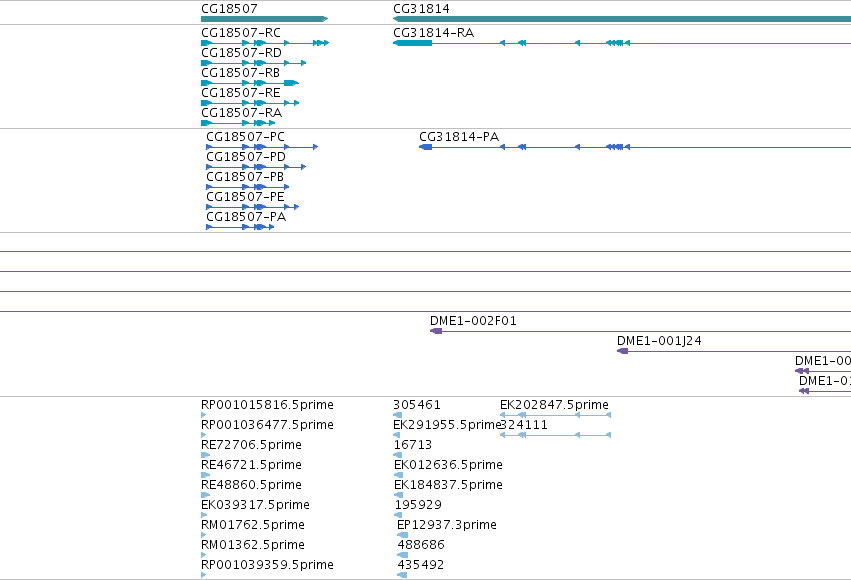This screenshot has width=851, height=580.
Task: Click the EP12937.3prime EST label
Action: pos(447,525)
